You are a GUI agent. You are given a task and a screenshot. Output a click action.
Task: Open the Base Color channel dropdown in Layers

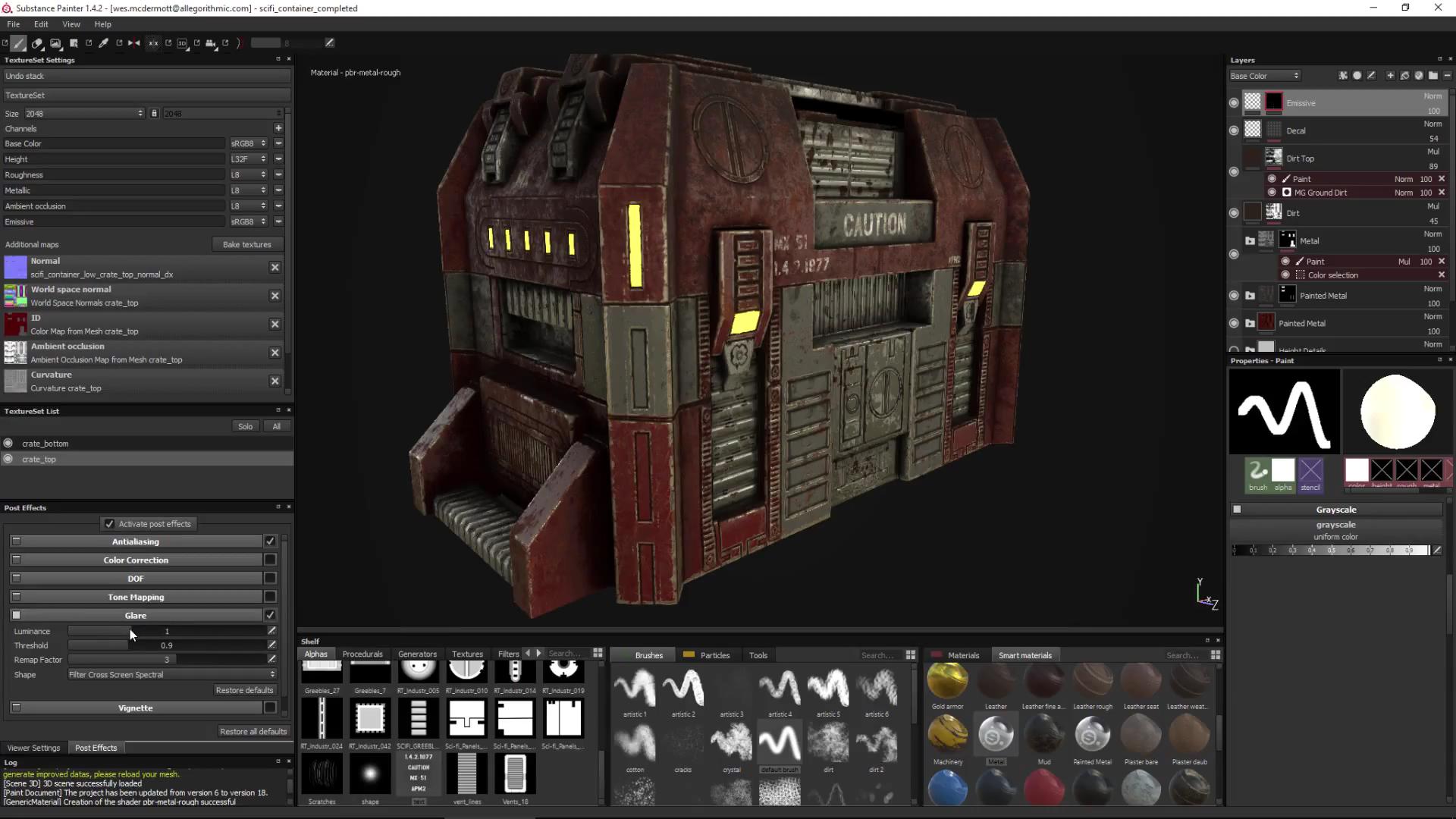tap(1265, 76)
